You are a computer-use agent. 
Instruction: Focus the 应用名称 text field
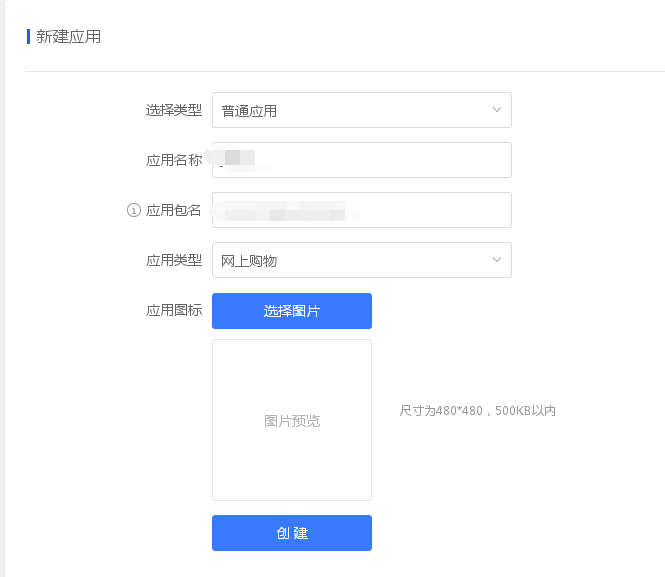point(362,160)
